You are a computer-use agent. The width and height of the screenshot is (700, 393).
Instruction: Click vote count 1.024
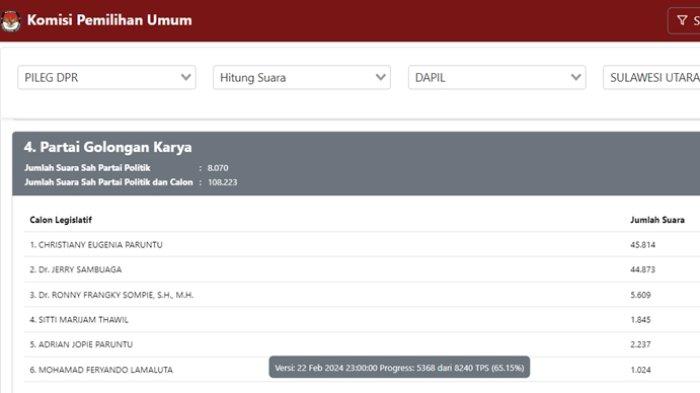pyautogui.click(x=641, y=370)
